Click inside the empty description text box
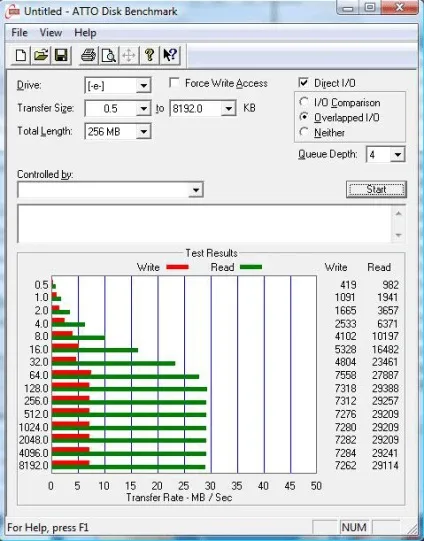 click(x=205, y=224)
